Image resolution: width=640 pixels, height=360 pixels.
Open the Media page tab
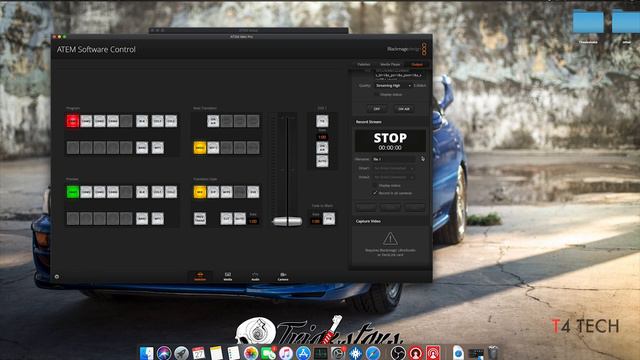coord(228,276)
